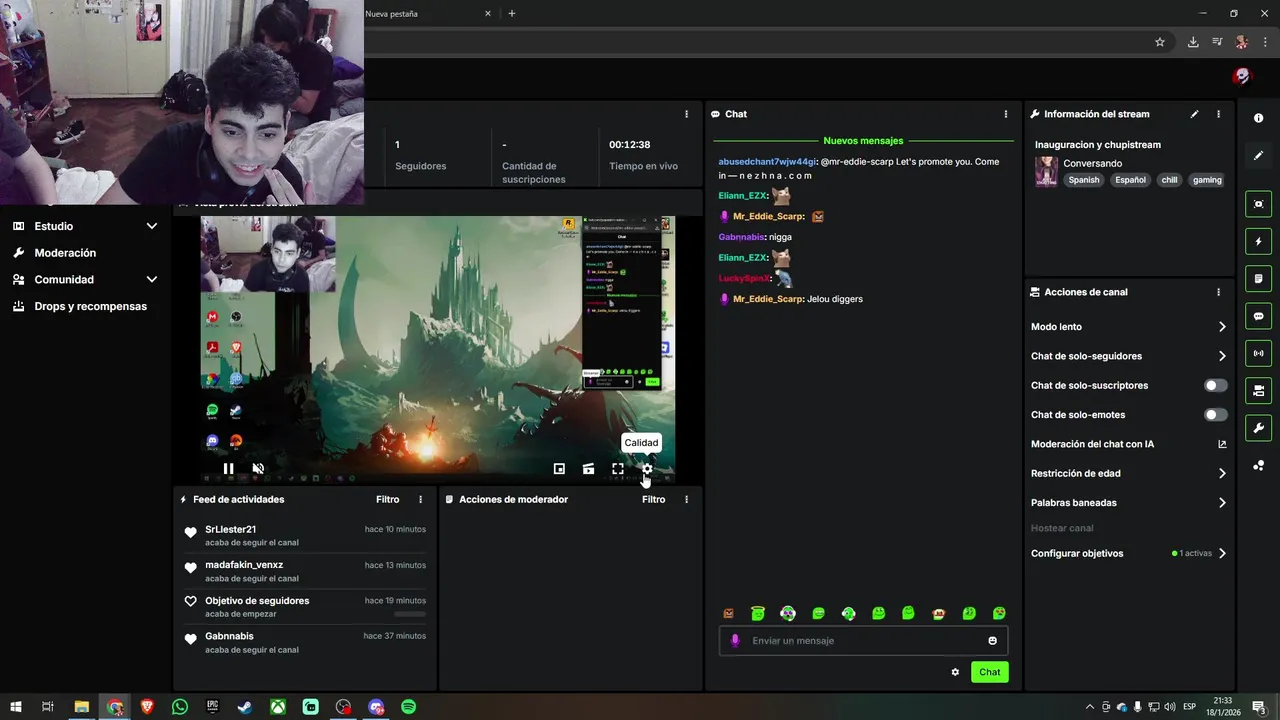Open Filtro in Feed de actividades

click(387, 499)
